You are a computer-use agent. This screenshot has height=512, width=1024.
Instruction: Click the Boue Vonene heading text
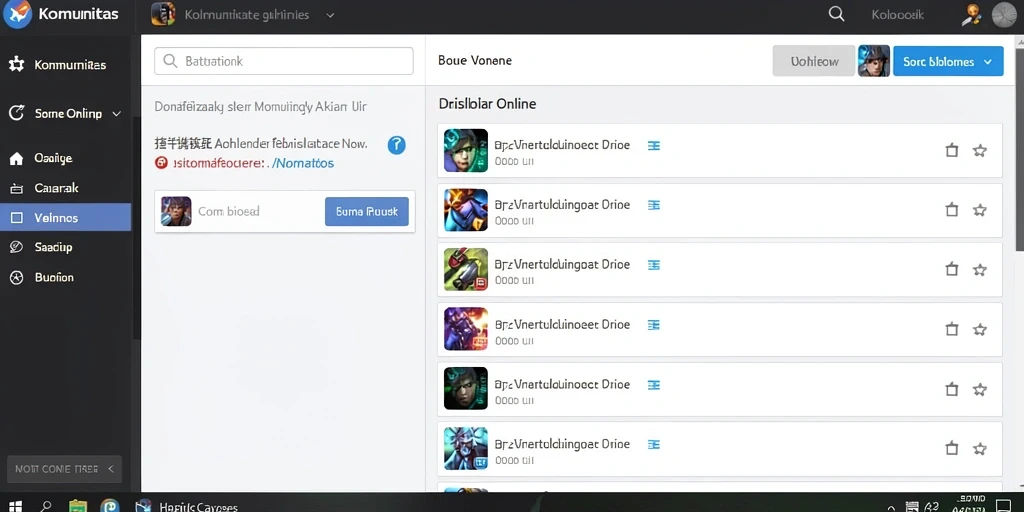(475, 61)
